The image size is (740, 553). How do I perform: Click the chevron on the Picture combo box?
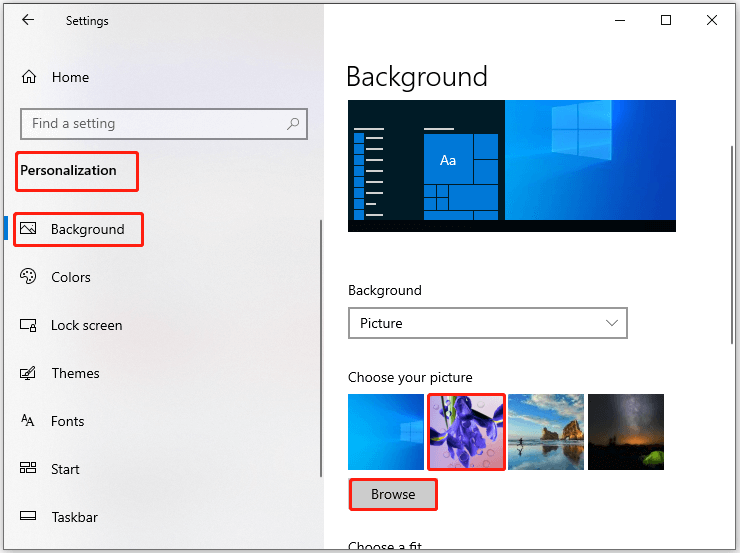(612, 323)
